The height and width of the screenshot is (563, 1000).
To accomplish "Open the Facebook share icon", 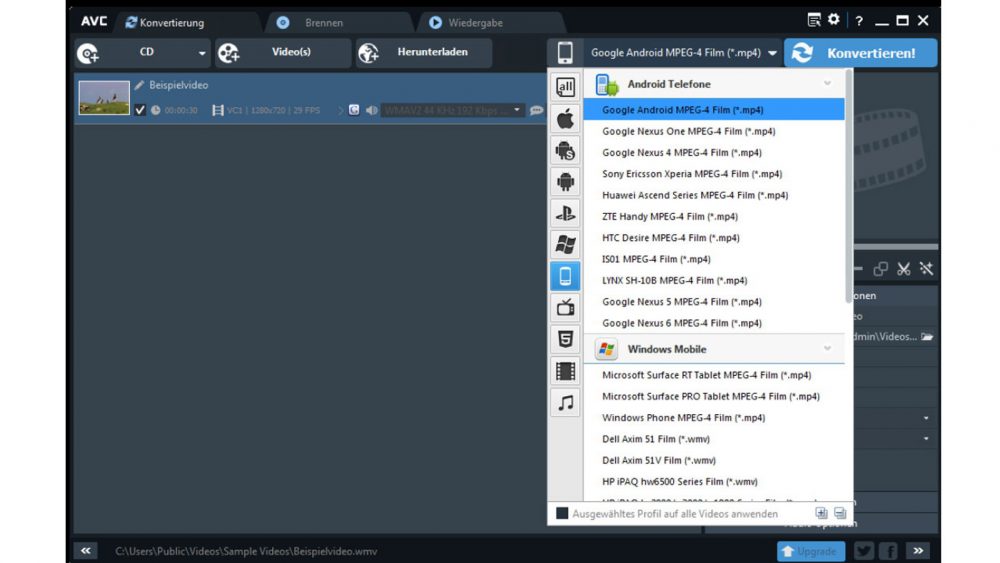I will (888, 551).
